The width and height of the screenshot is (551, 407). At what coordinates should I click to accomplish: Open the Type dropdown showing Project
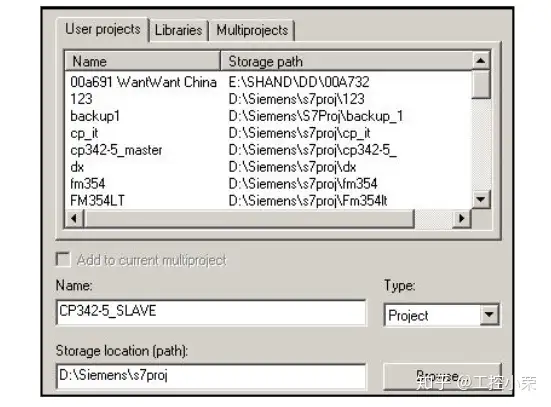coord(489,314)
